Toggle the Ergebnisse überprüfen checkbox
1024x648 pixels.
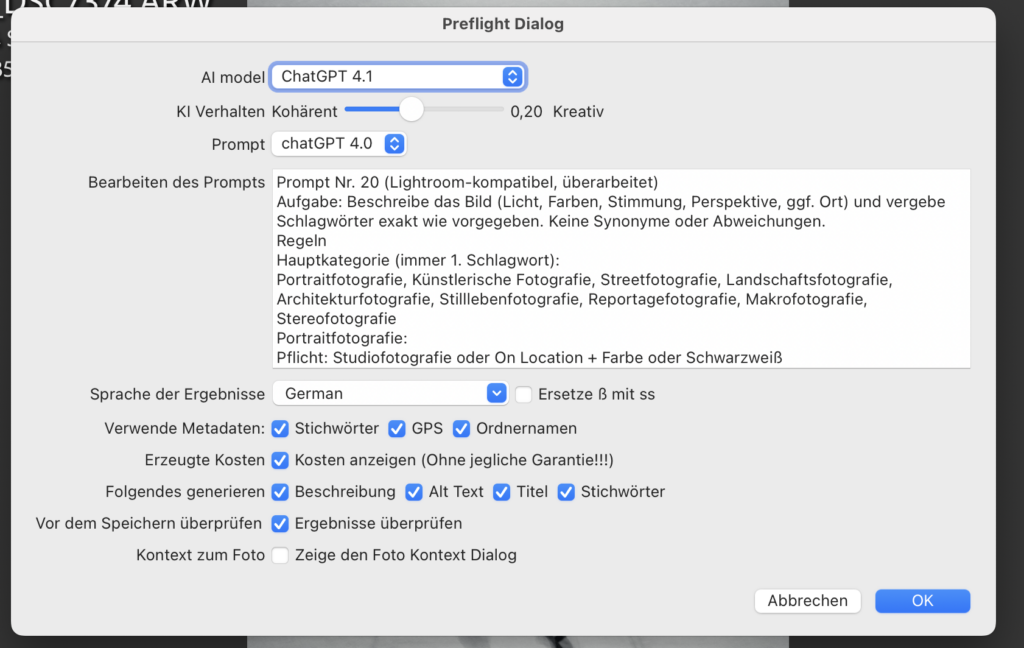[x=280, y=524]
